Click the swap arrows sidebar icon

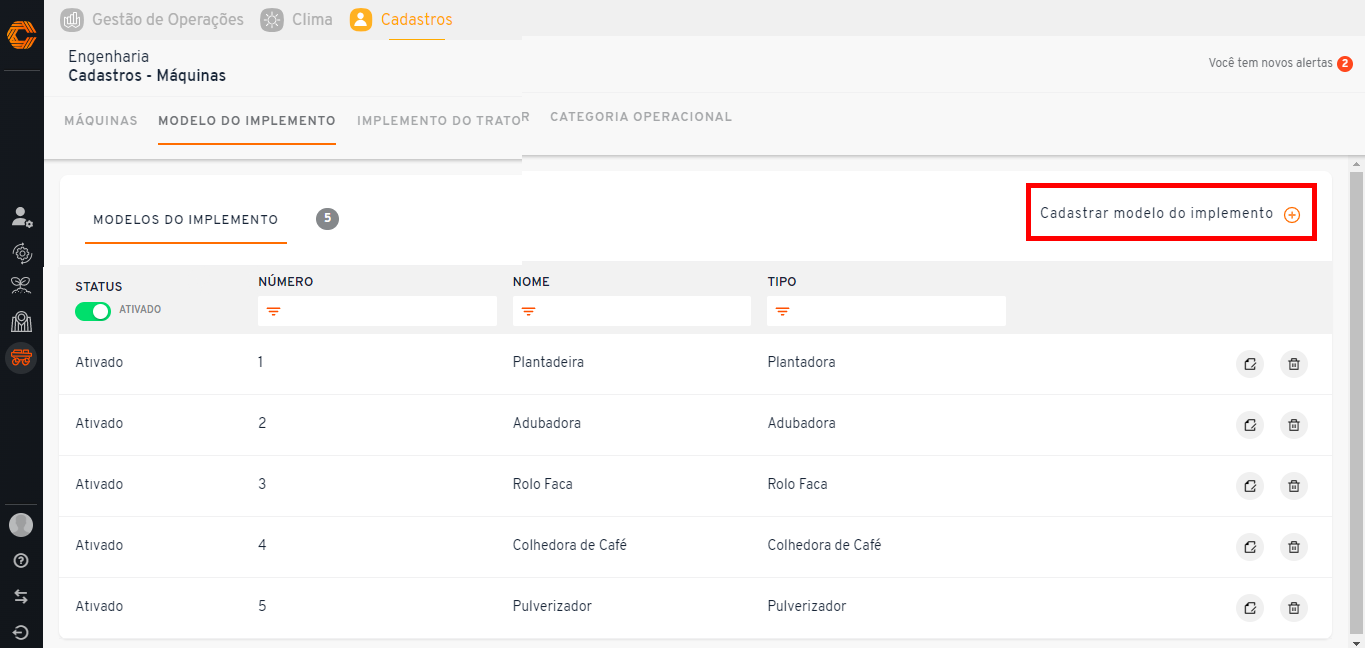[x=21, y=597]
